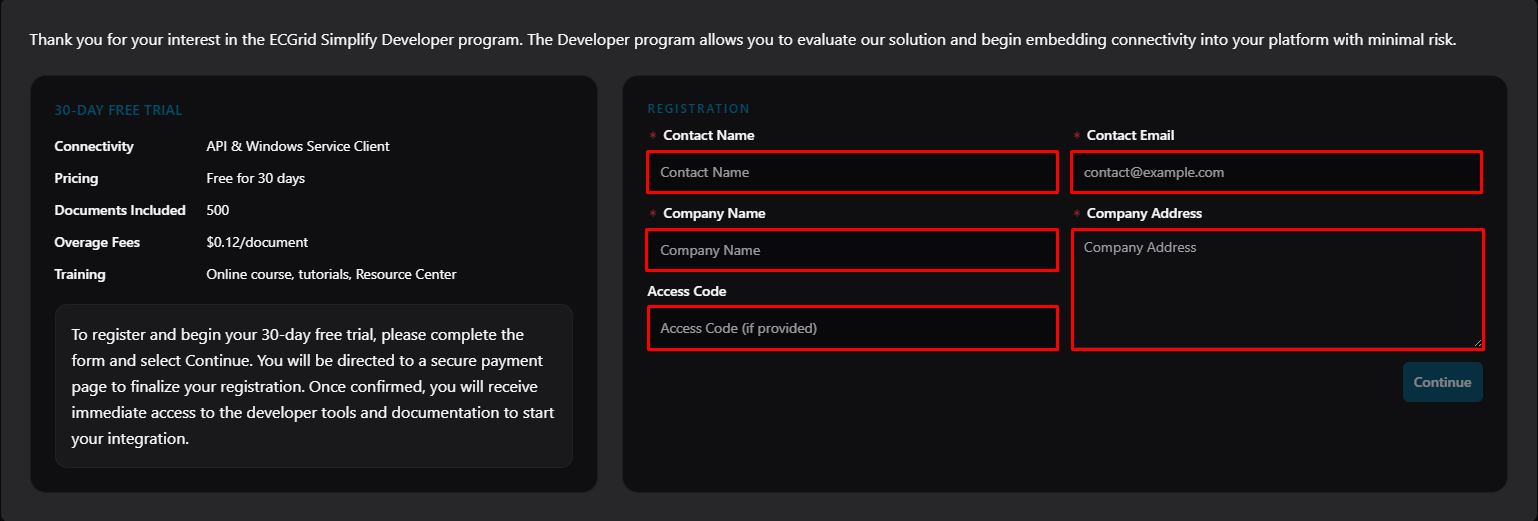Click the free trial instructions note box
Image resolution: width=1538 pixels, height=521 pixels.
pyautogui.click(x=314, y=386)
